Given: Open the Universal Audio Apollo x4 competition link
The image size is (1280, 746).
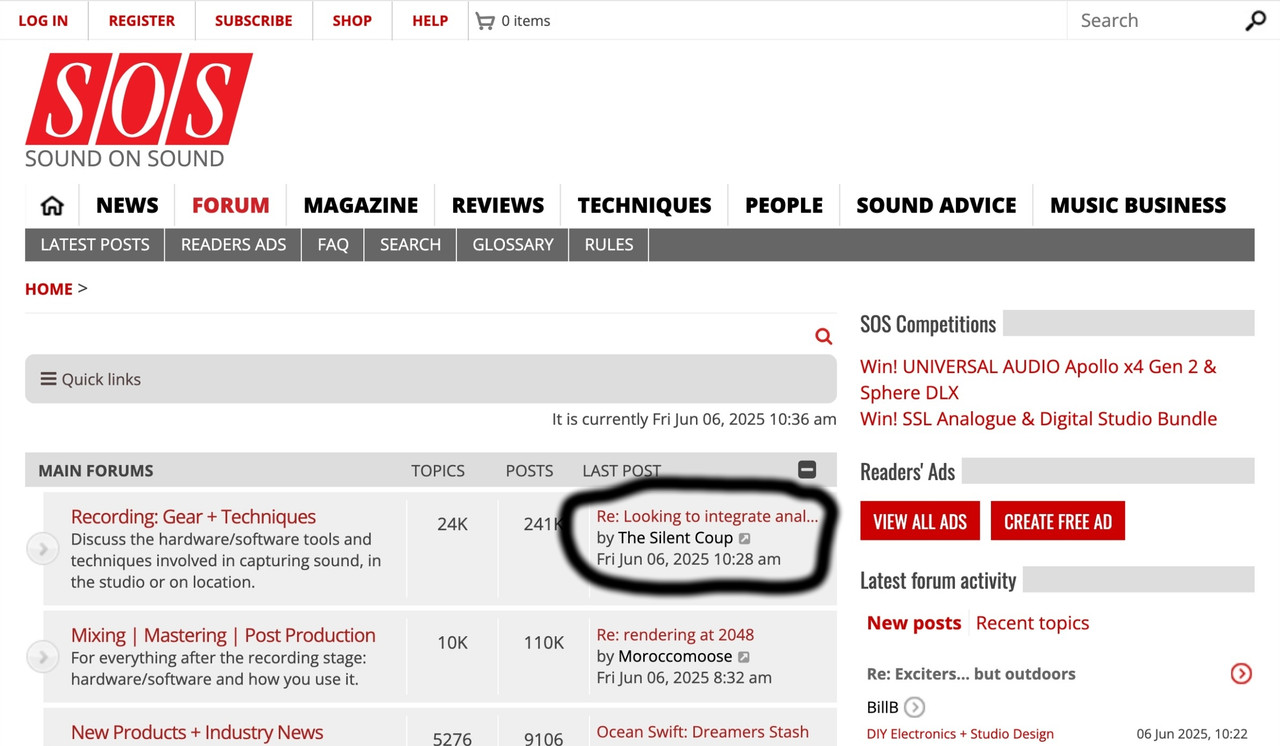Looking at the screenshot, I should pyautogui.click(x=1038, y=379).
